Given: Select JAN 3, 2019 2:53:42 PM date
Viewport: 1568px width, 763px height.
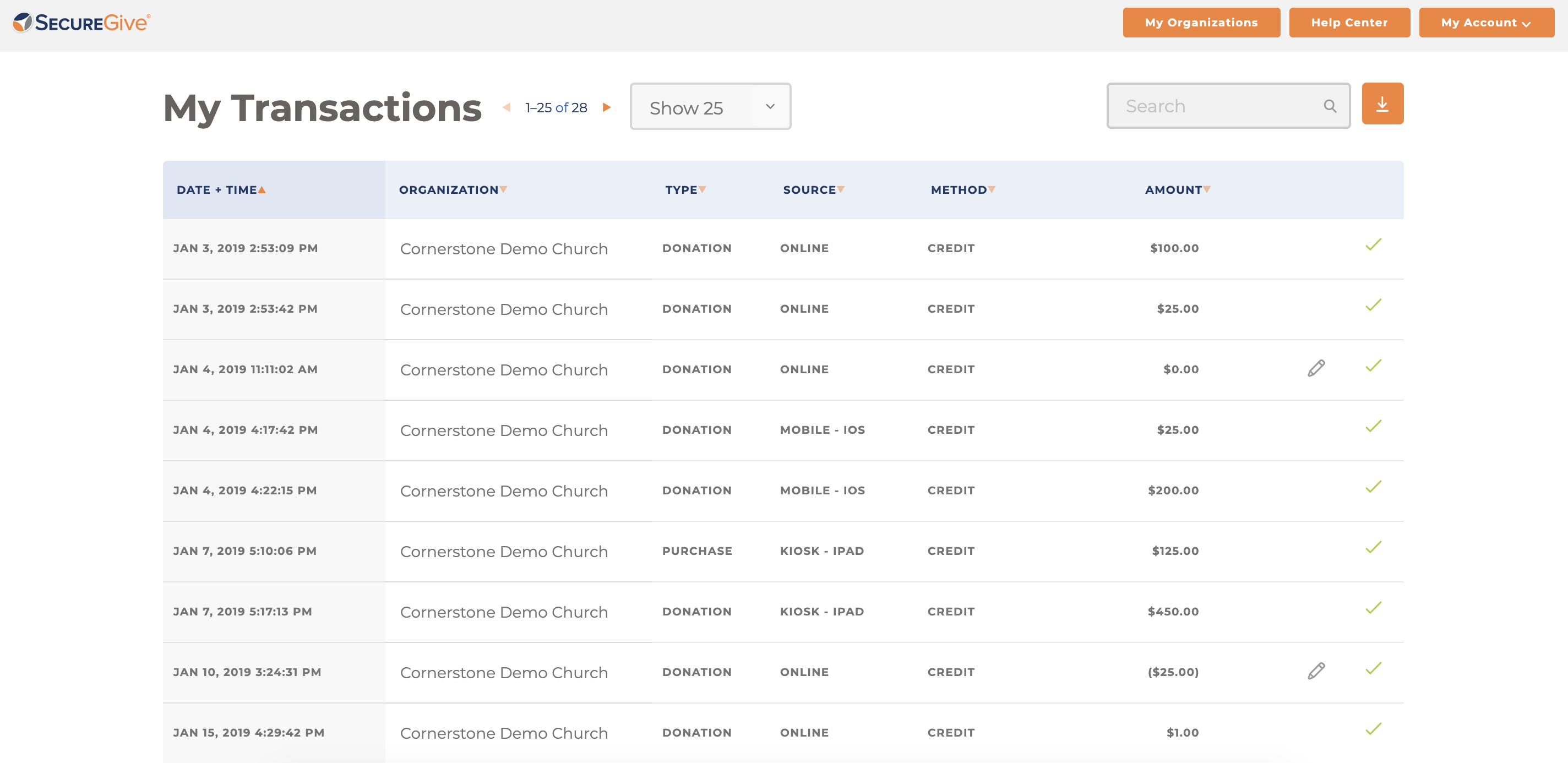Looking at the screenshot, I should coord(246,309).
